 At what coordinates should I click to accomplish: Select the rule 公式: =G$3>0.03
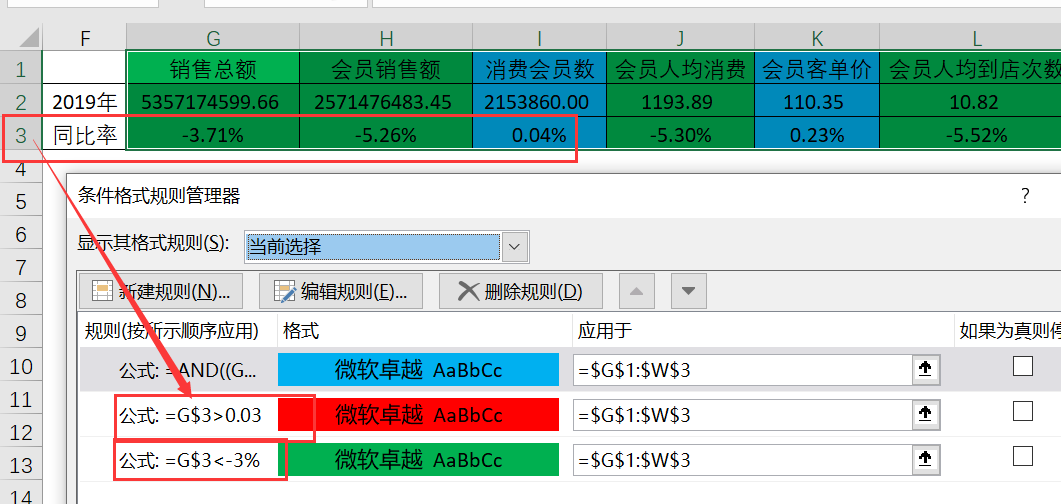point(190,415)
